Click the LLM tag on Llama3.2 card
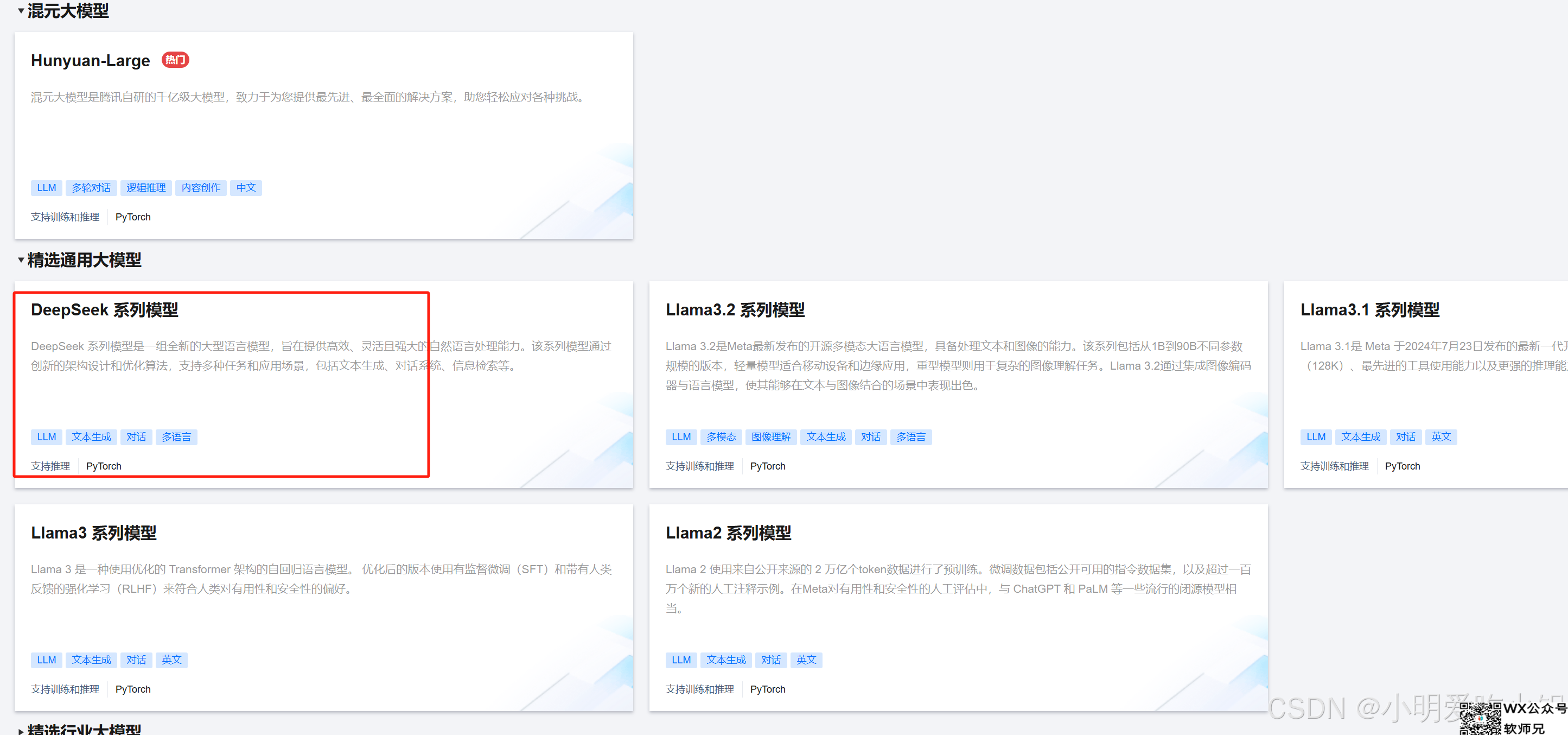Viewport: 1568px width, 735px height. point(681,436)
